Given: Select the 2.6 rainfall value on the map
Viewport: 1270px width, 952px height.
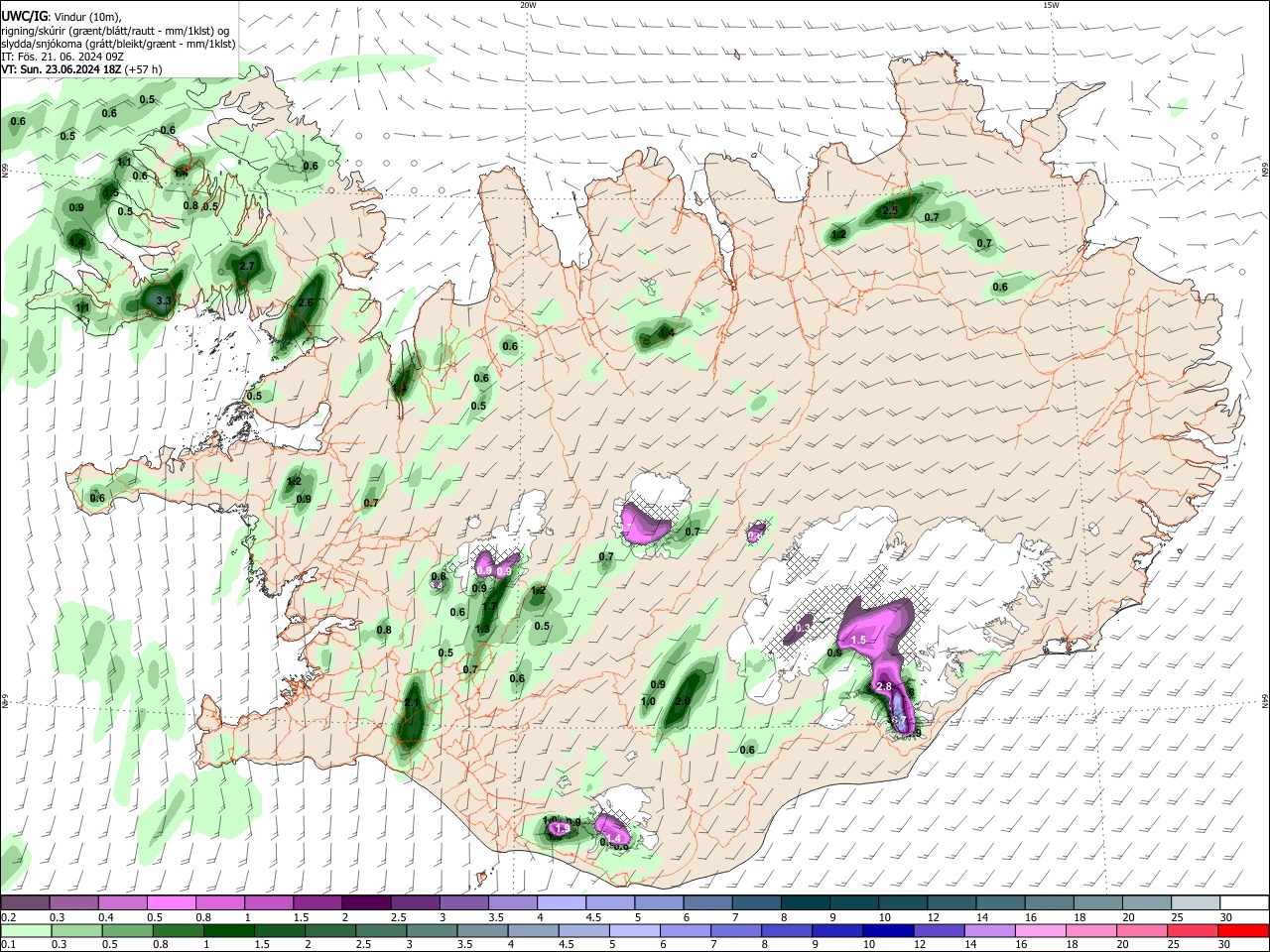Looking at the screenshot, I should click(306, 302).
